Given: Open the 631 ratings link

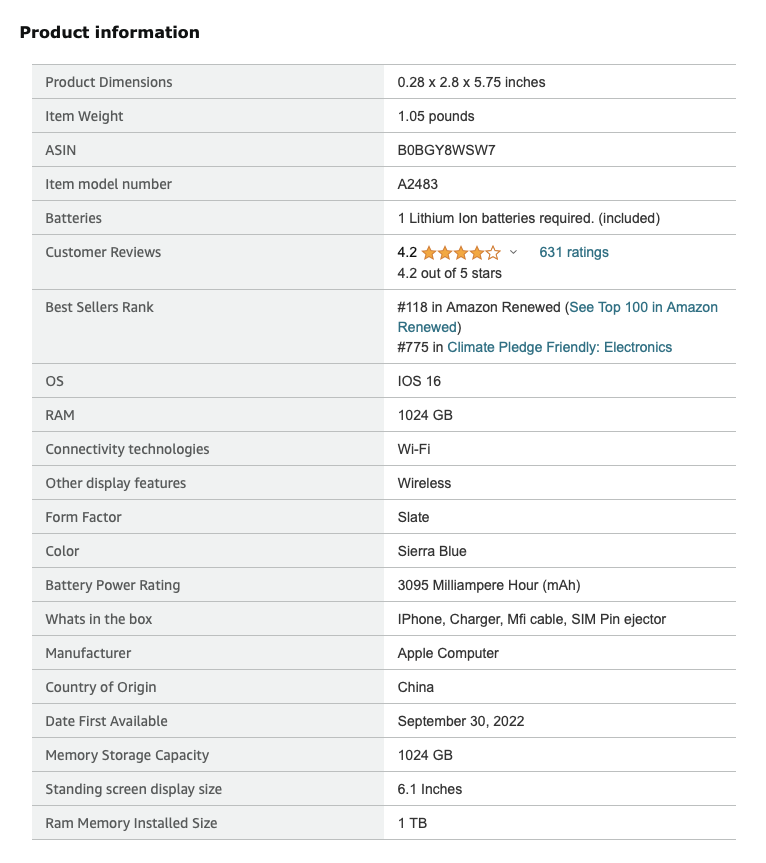Looking at the screenshot, I should click(574, 253).
